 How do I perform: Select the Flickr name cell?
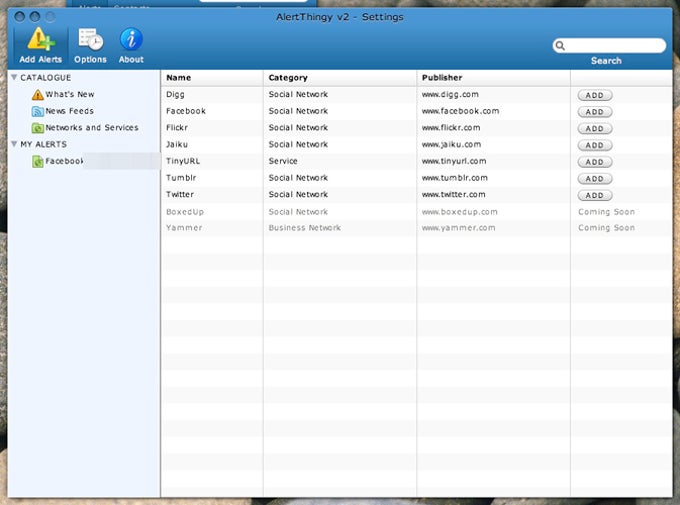point(177,128)
